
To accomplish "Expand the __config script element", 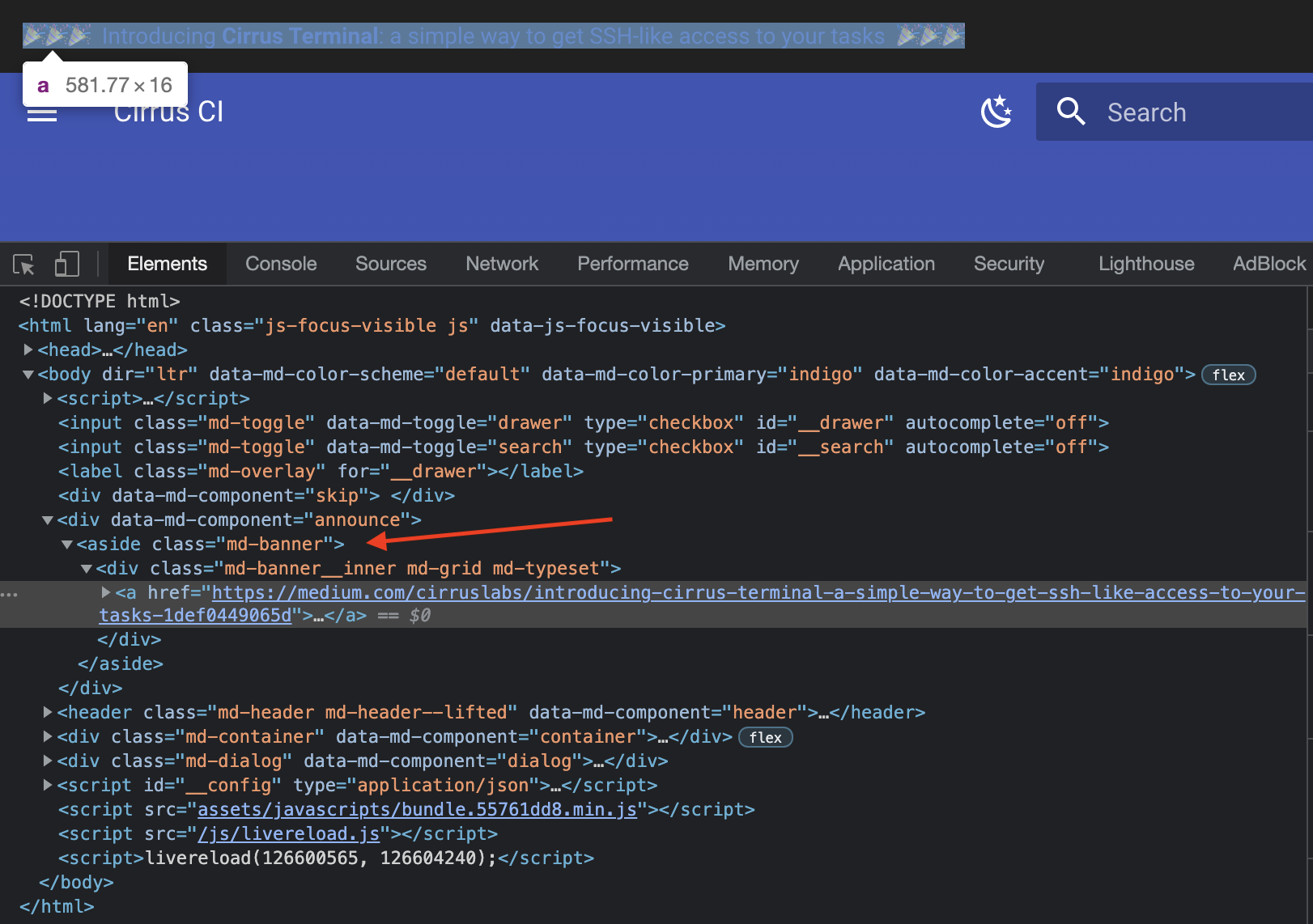I will [x=48, y=785].
